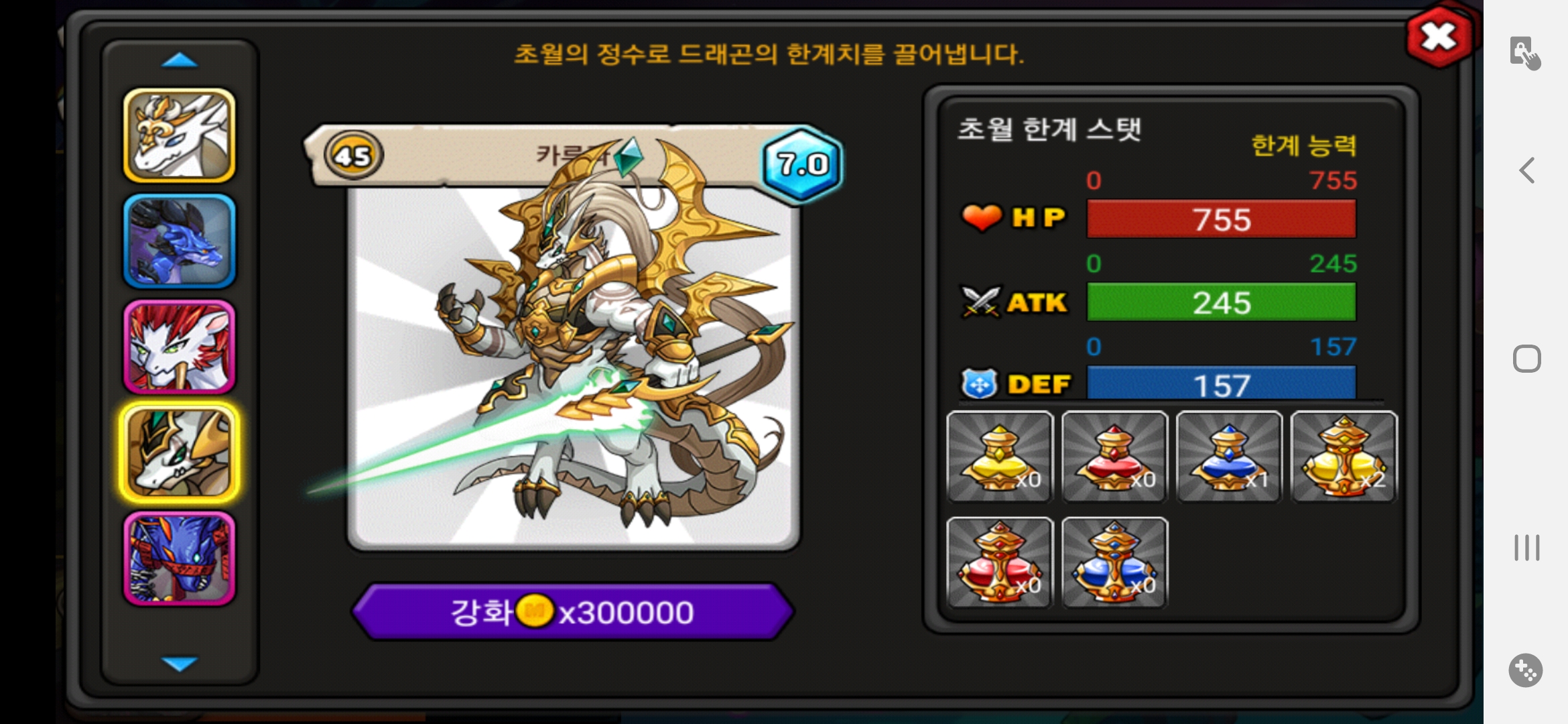This screenshot has height=724, width=1568.
Task: Open the Android gamepad tools icon
Action: click(x=1525, y=670)
